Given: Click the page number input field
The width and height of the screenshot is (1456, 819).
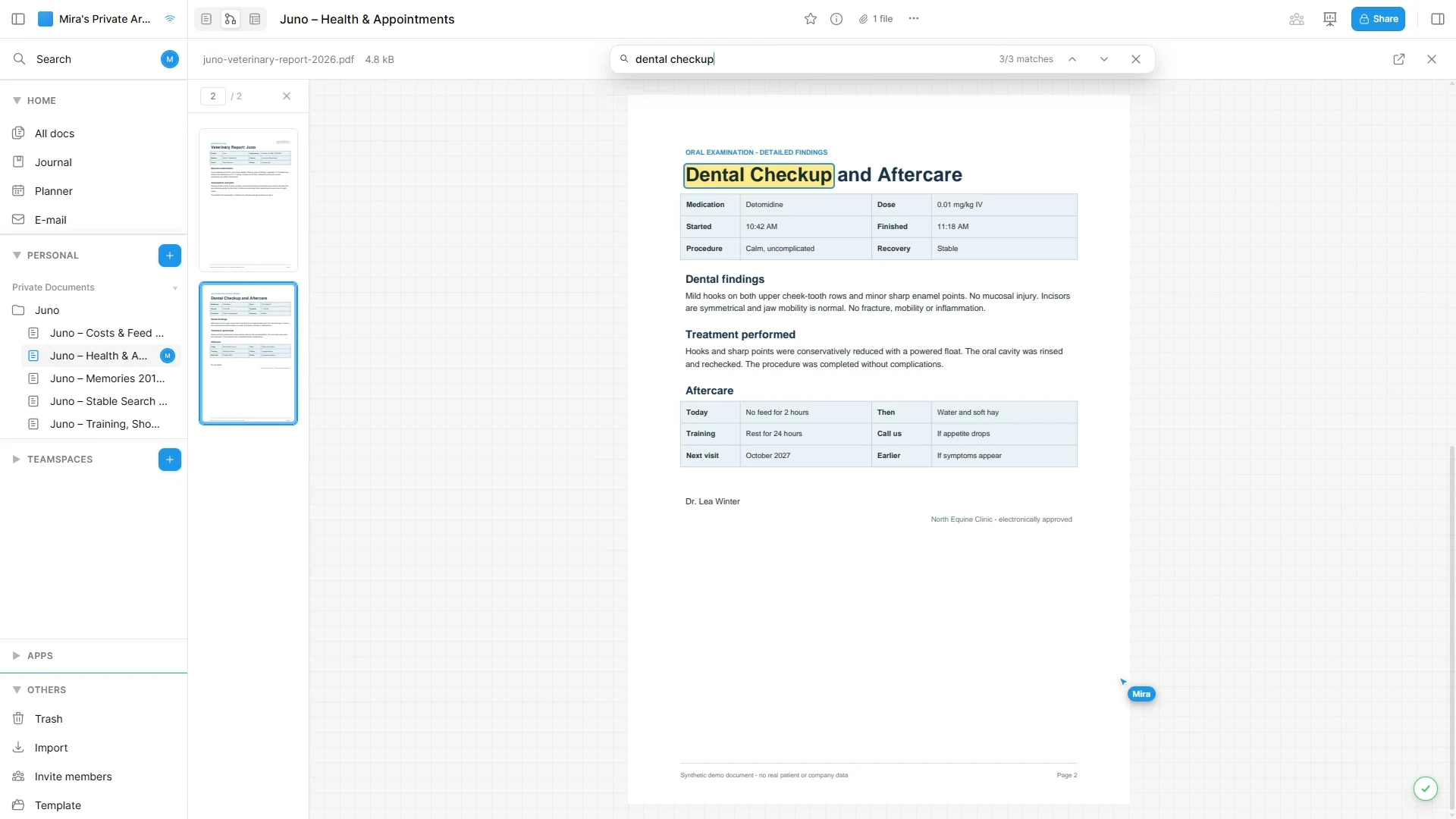Looking at the screenshot, I should (x=213, y=96).
